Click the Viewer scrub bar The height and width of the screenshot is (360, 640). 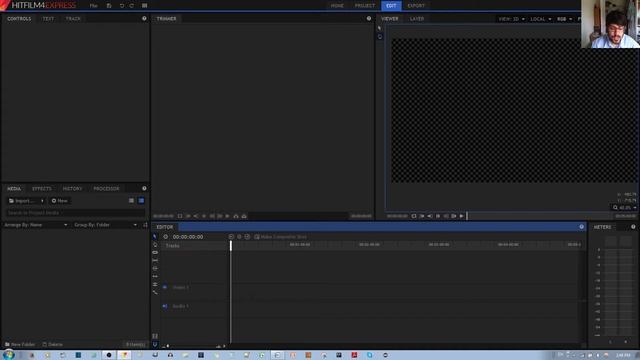tap(540, 216)
